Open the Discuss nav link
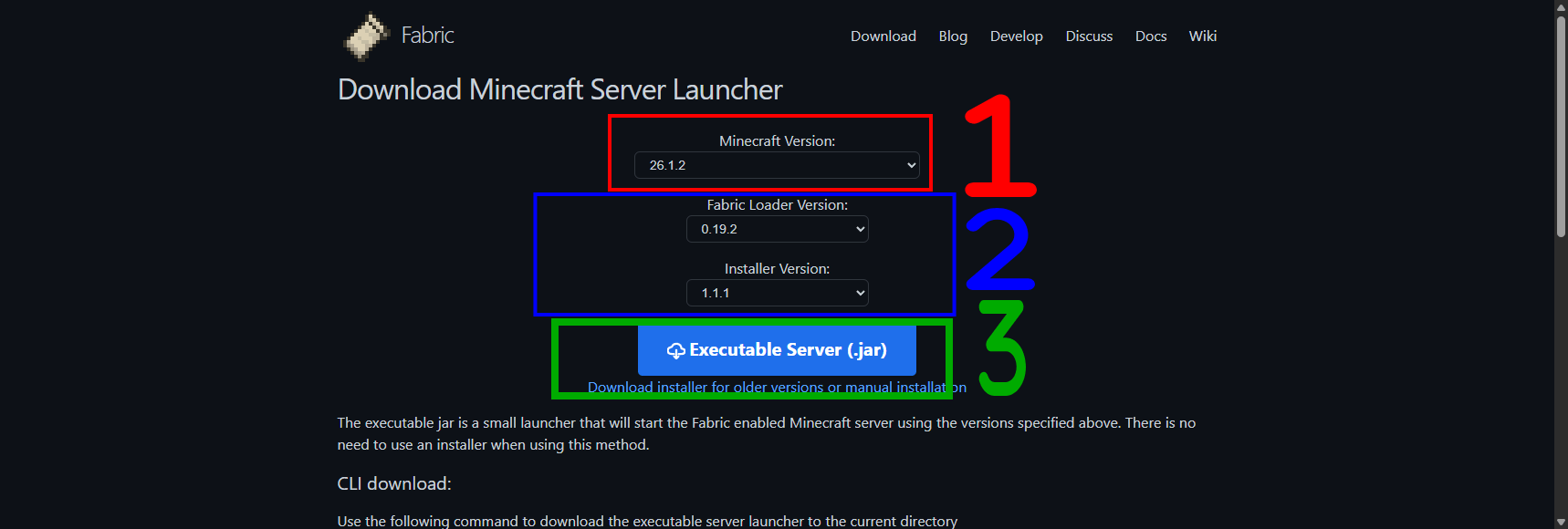 [1089, 36]
